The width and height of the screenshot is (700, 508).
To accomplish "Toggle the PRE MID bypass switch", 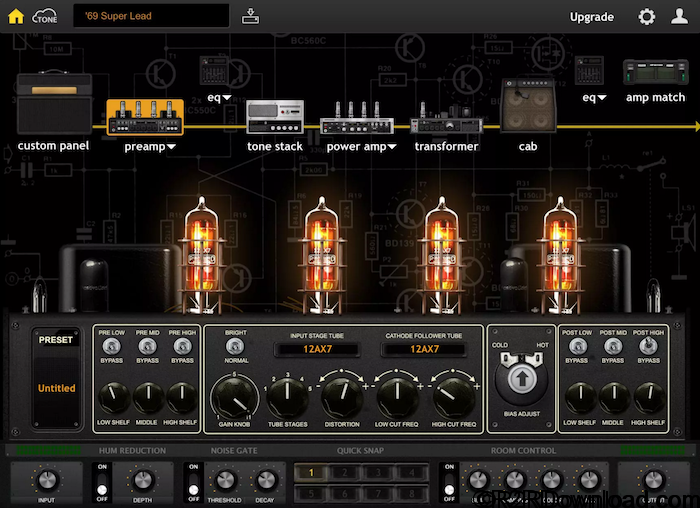I will 147,346.
